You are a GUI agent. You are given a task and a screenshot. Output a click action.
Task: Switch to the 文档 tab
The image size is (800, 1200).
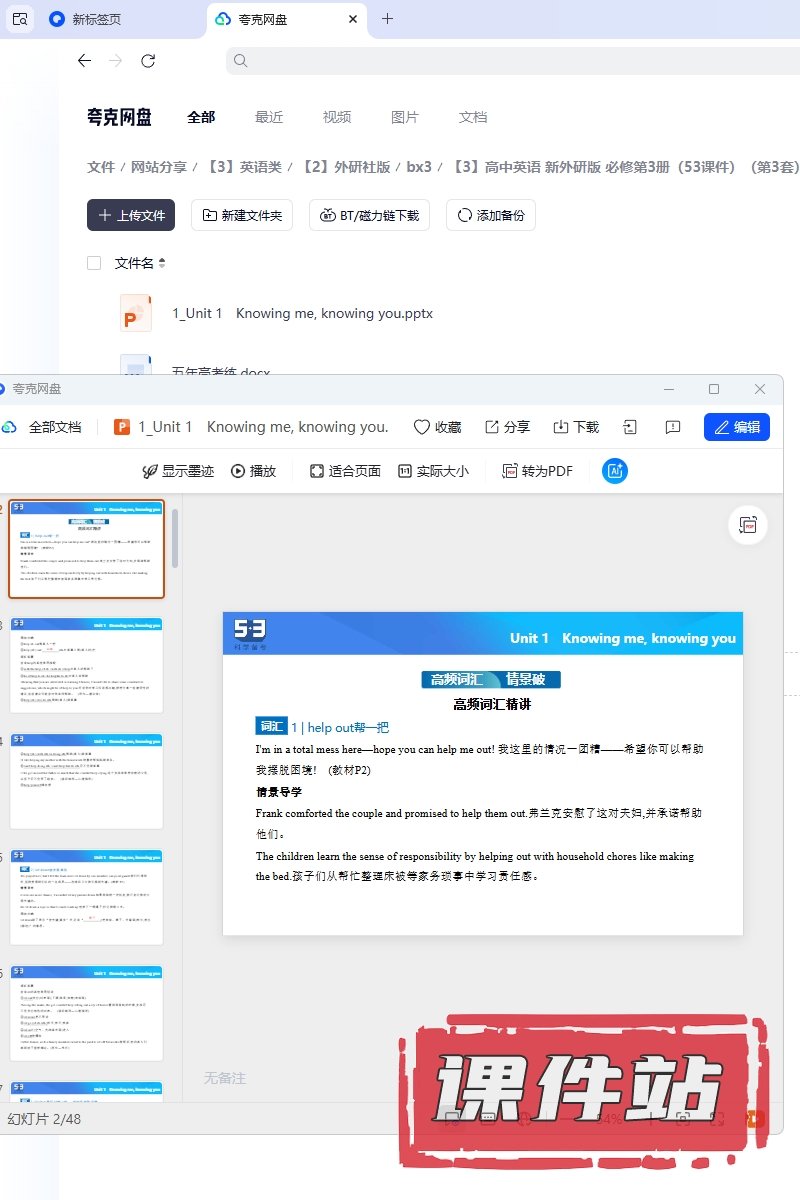[x=473, y=117]
